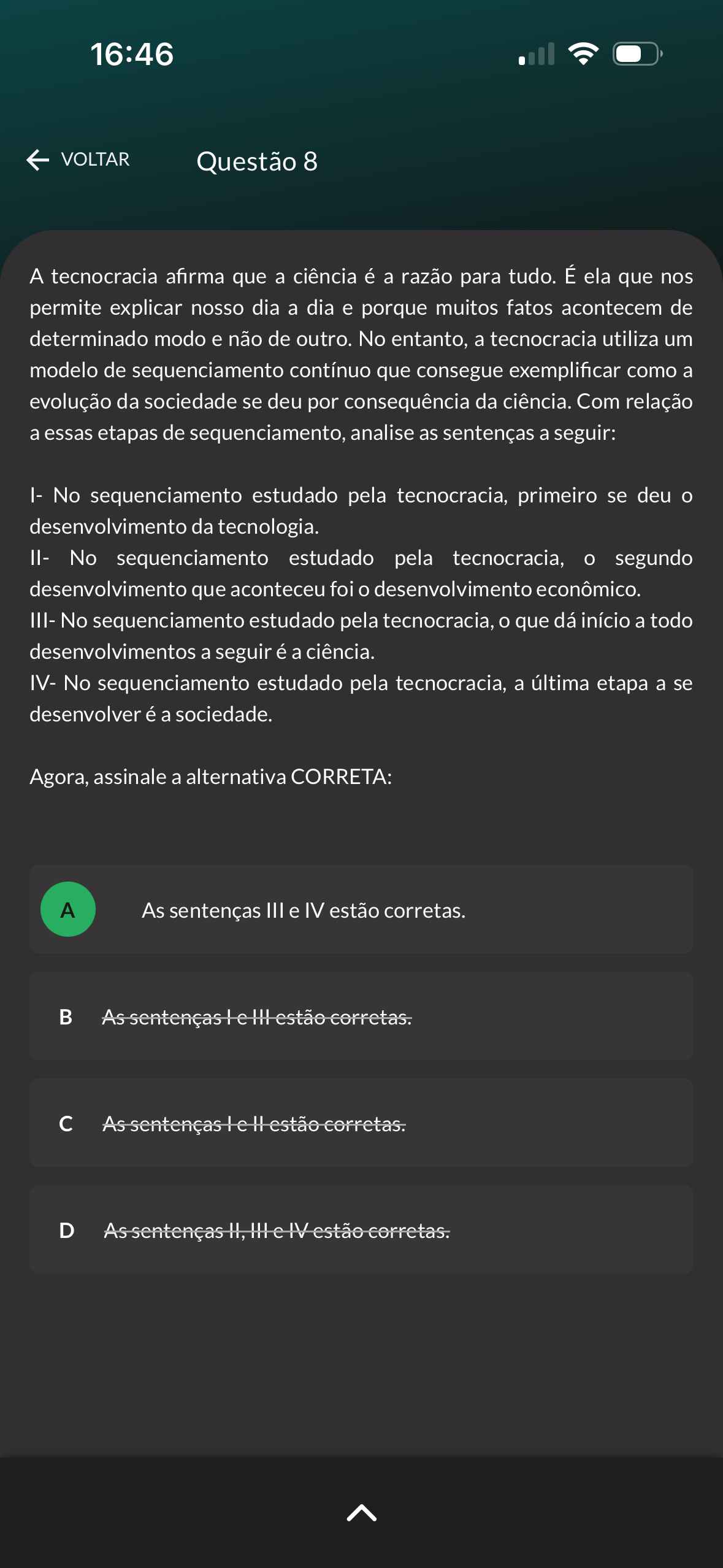723x1568 pixels.
Task: Tap statement IV about a sociedade
Action: [361, 698]
